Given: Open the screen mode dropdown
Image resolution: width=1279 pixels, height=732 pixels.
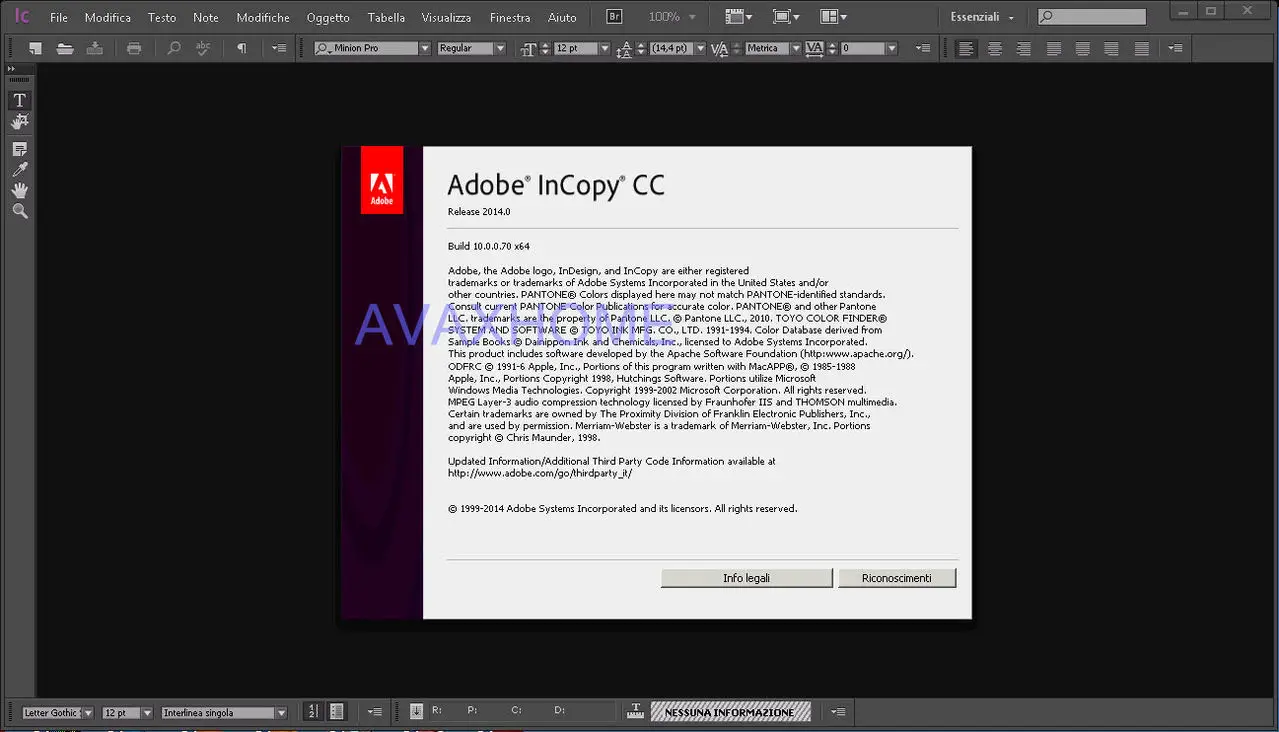Looking at the screenshot, I should [787, 17].
